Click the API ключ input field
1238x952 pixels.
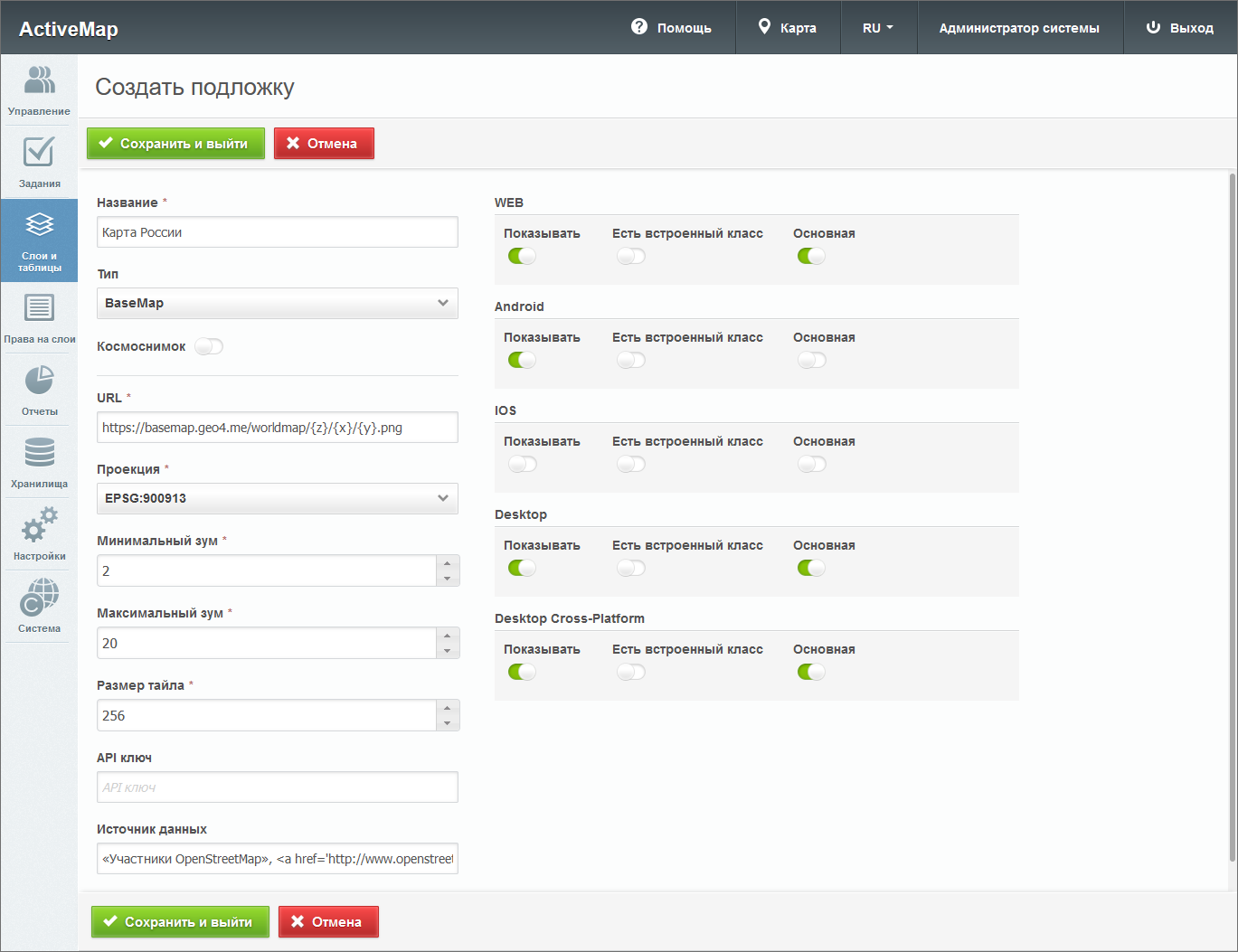[x=277, y=787]
